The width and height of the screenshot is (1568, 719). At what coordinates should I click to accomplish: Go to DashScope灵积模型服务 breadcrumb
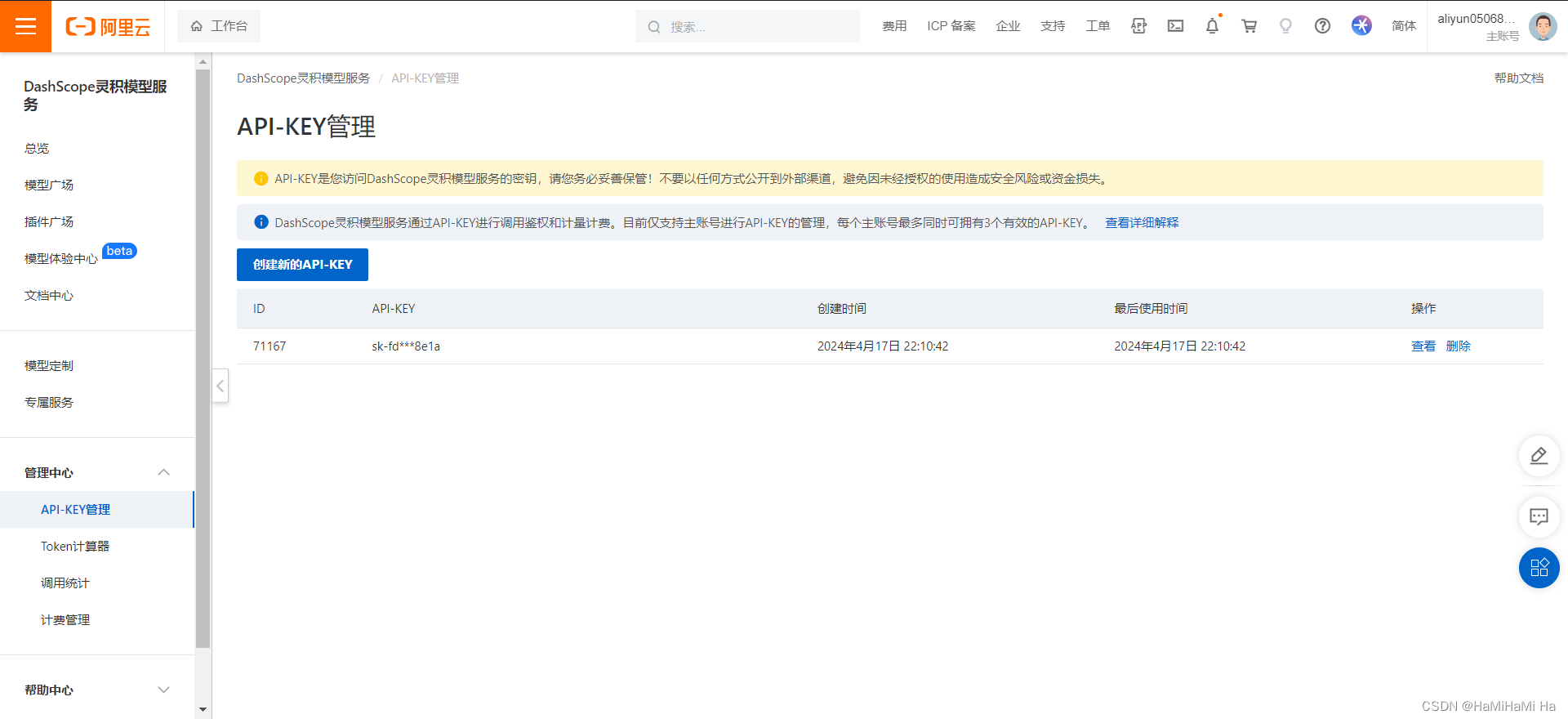click(x=303, y=78)
